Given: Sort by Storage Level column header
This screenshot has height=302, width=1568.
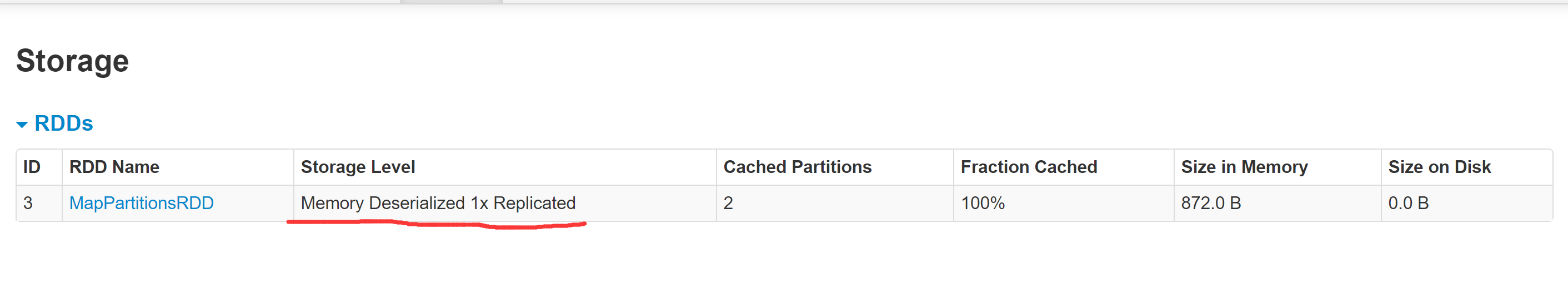Looking at the screenshot, I should (358, 167).
